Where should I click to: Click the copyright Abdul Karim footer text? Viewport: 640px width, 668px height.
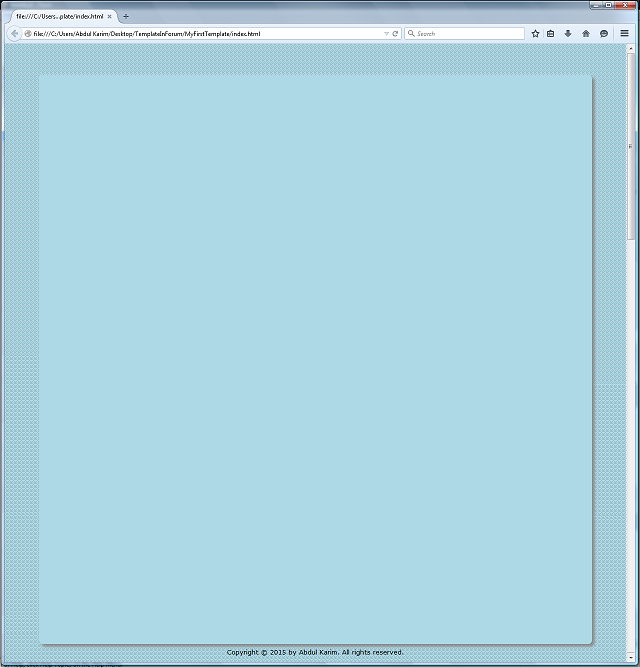click(315, 652)
